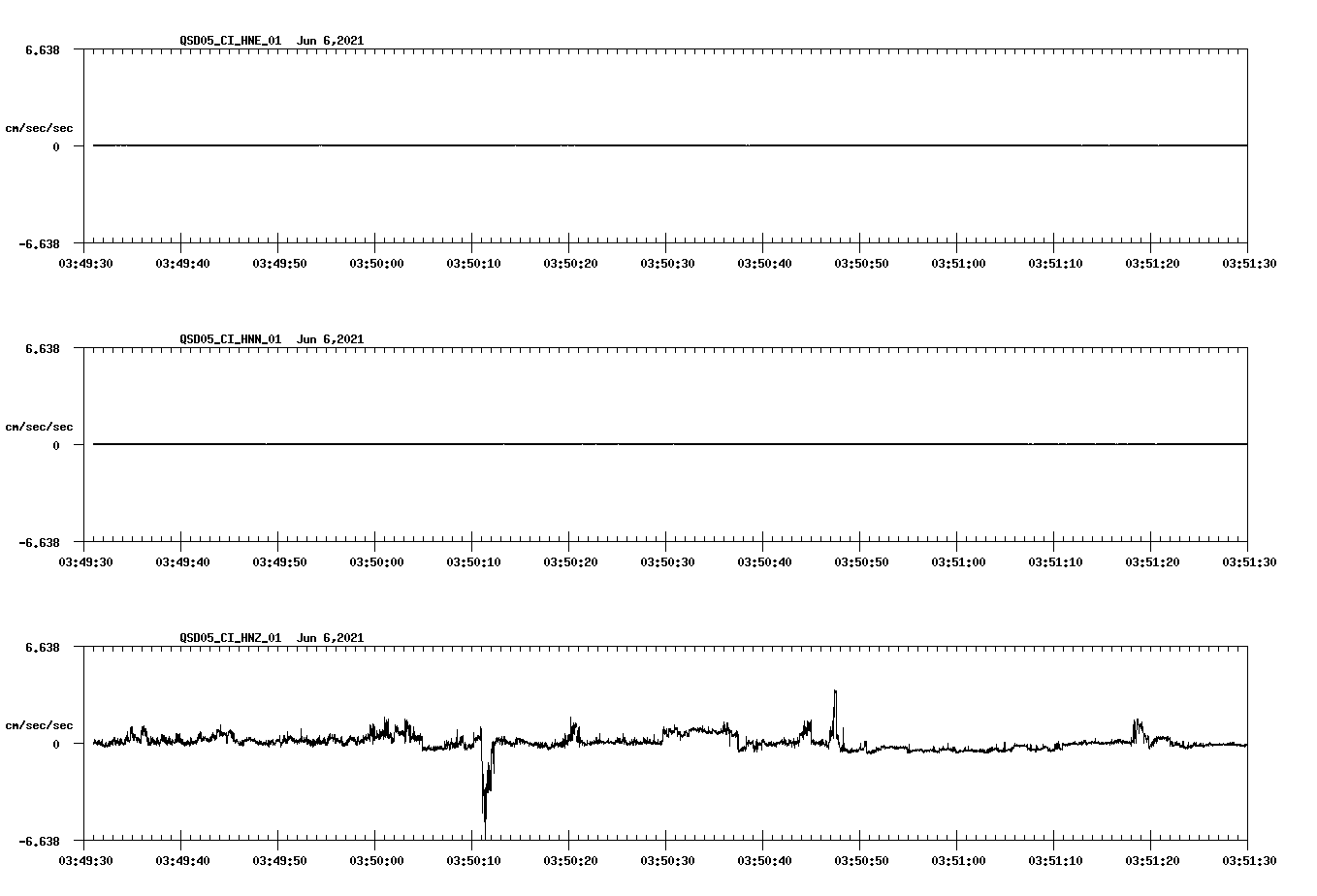
Task: Click the cm/sec/sec unit label of HNN plot
Action: tap(39, 427)
